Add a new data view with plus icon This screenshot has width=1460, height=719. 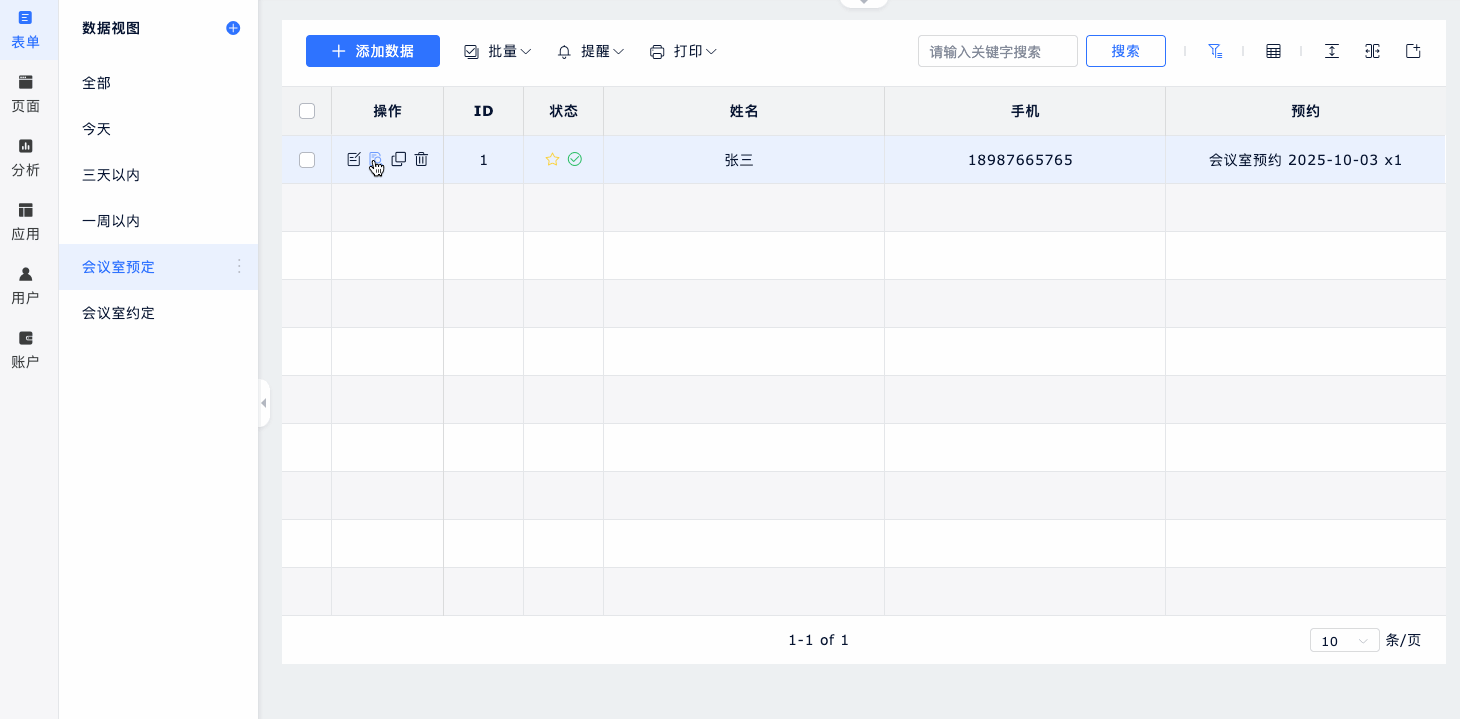click(233, 28)
